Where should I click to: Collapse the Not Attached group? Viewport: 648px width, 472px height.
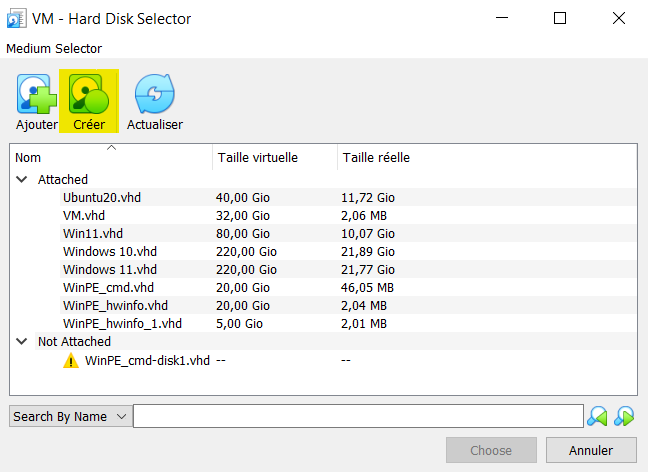click(x=21, y=342)
